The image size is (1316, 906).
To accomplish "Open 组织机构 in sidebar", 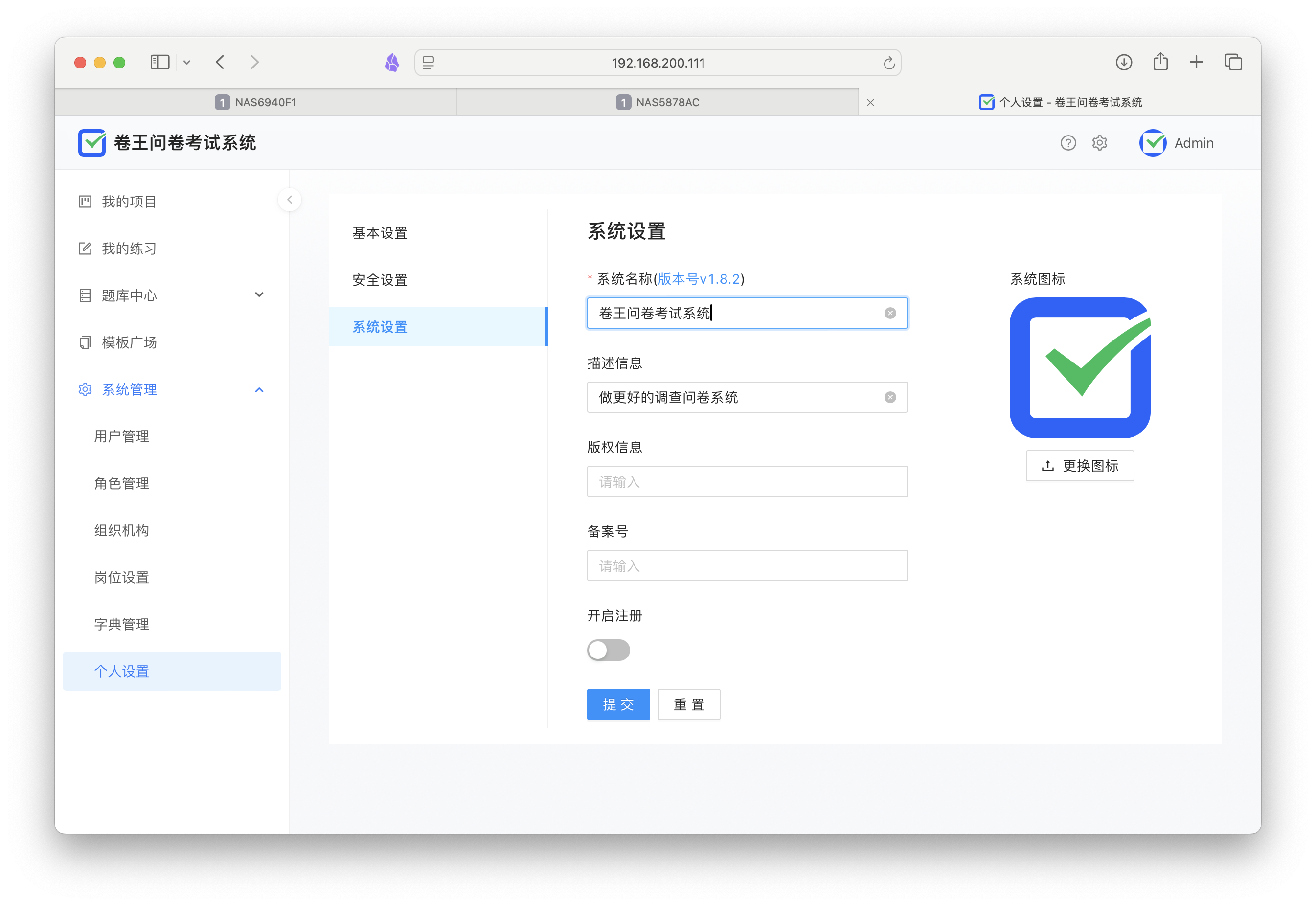I will click(x=172, y=531).
